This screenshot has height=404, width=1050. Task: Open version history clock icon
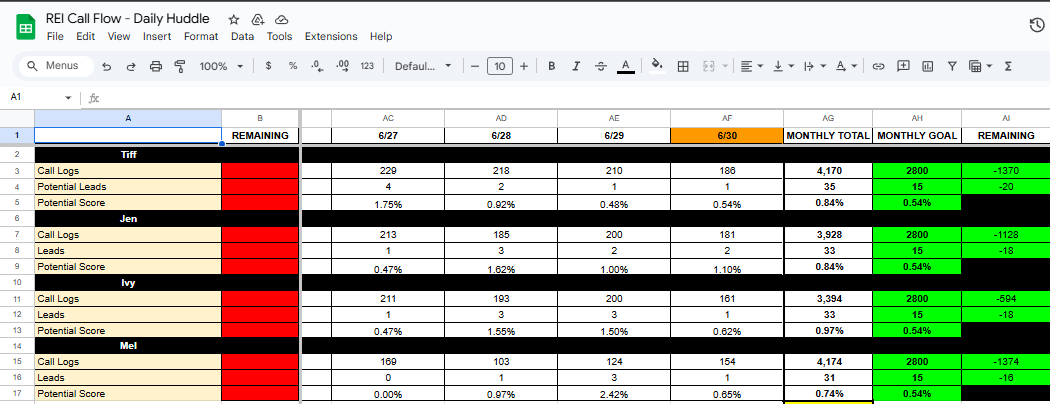(x=1035, y=25)
